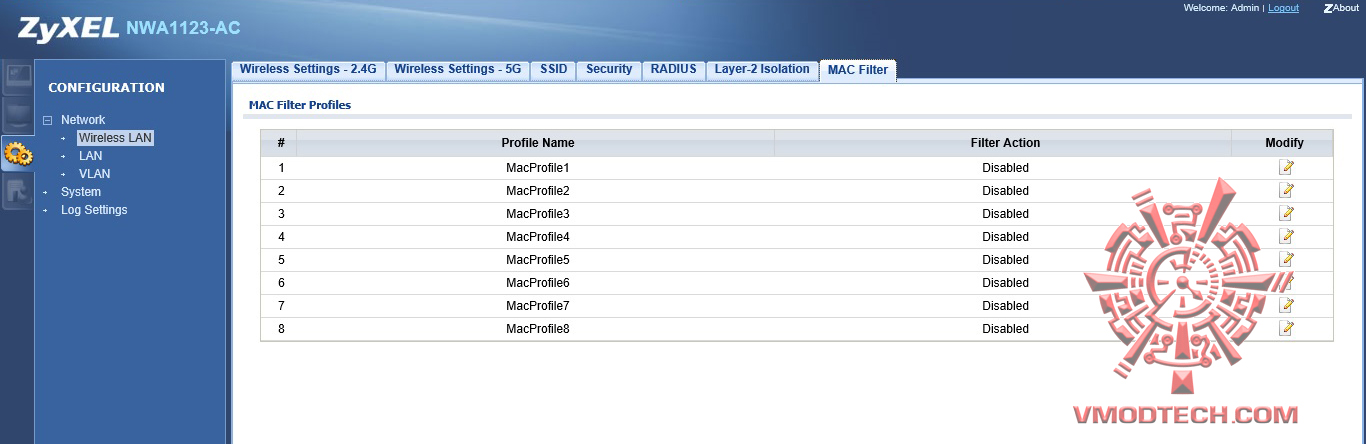Open the Dashboard sidebar icon
Image resolution: width=1366 pixels, height=444 pixels.
(16, 78)
